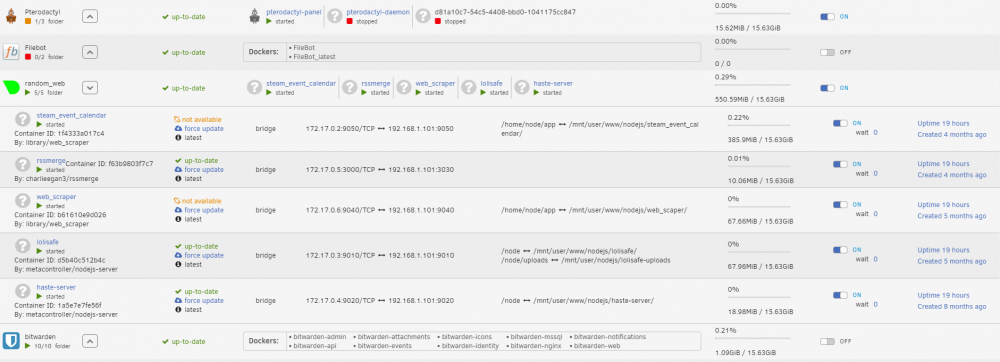Enable autostart switch for Filebot folder
The height and width of the screenshot is (362, 1000).
pos(827,52)
